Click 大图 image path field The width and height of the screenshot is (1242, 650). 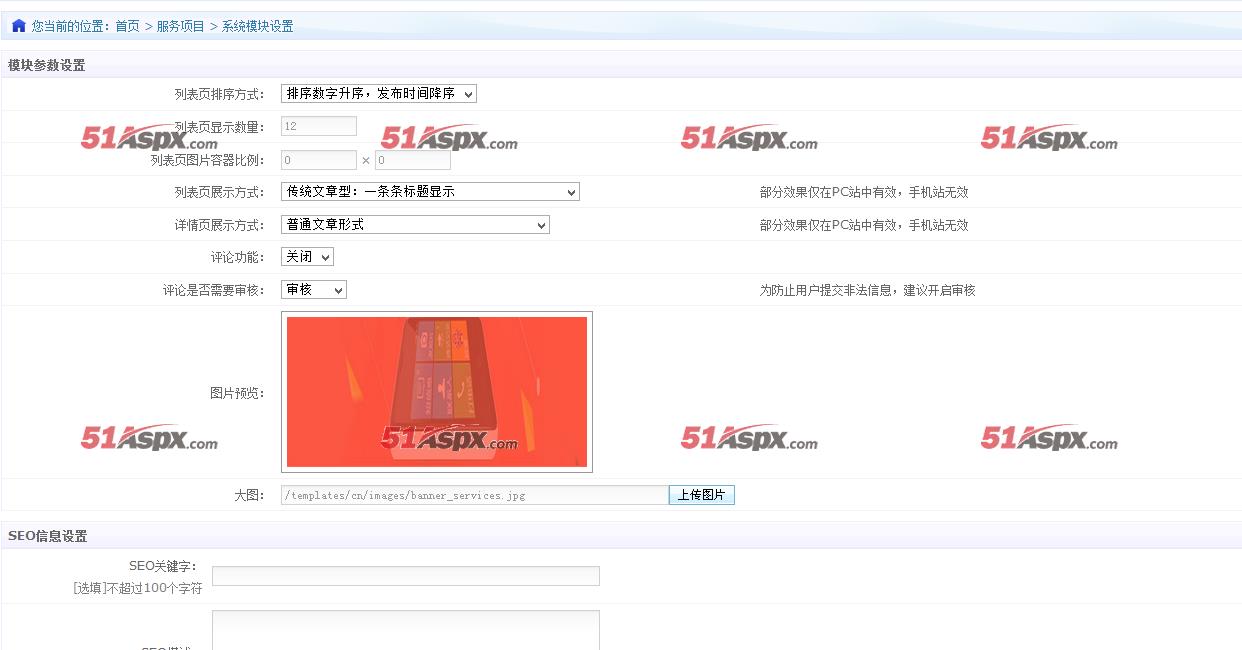475,495
